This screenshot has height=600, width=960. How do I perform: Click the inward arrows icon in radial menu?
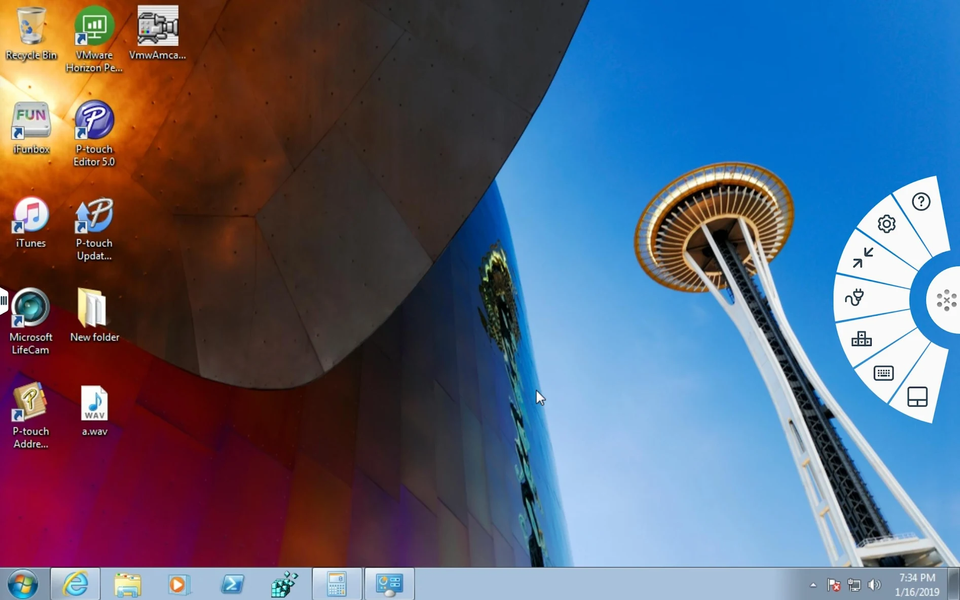pyautogui.click(x=862, y=258)
